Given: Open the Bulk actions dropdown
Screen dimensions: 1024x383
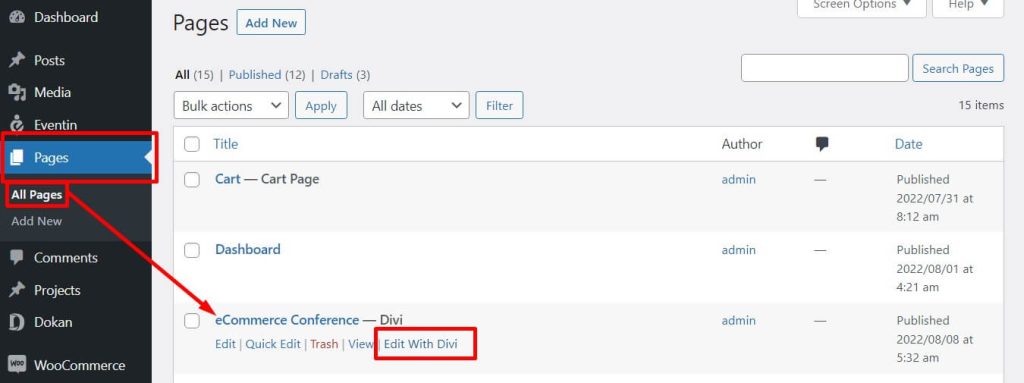Looking at the screenshot, I should (231, 105).
